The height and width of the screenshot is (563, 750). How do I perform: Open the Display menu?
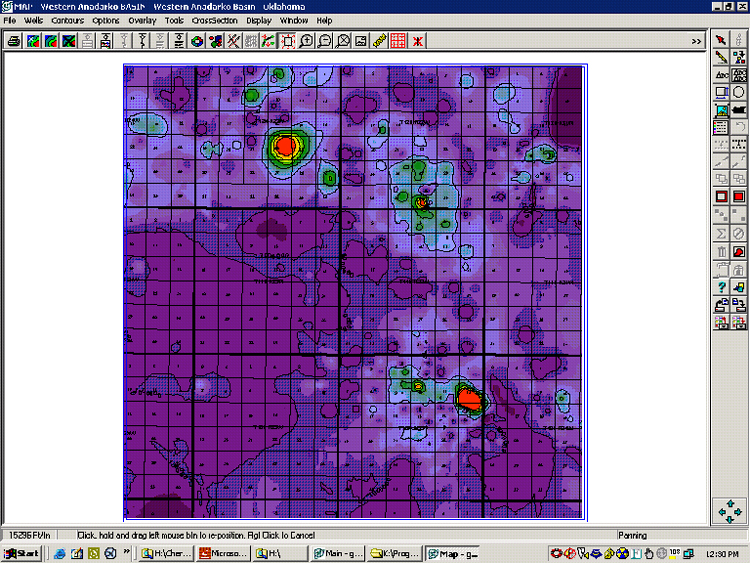pyautogui.click(x=259, y=21)
